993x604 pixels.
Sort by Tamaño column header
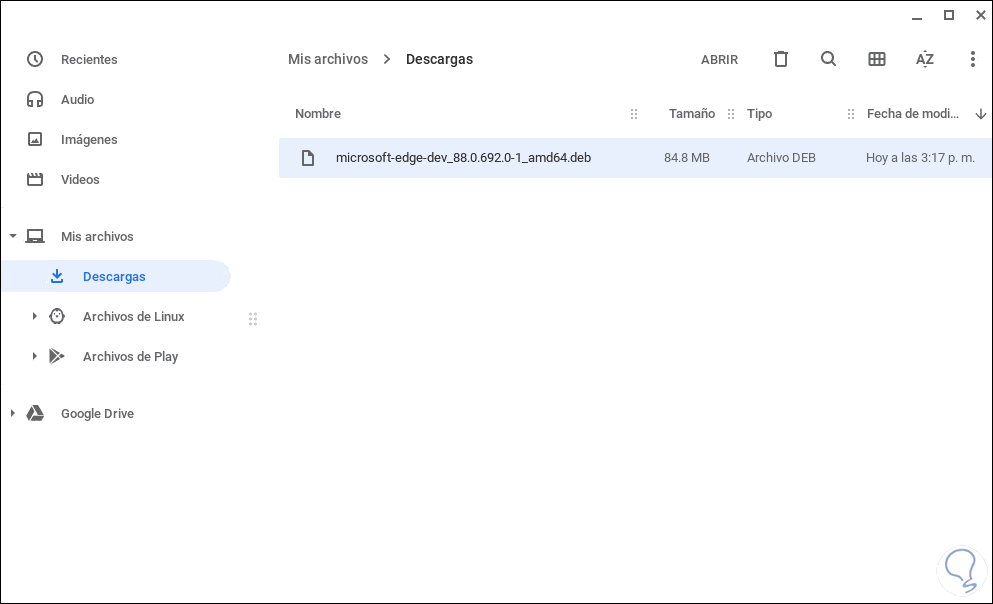click(692, 114)
